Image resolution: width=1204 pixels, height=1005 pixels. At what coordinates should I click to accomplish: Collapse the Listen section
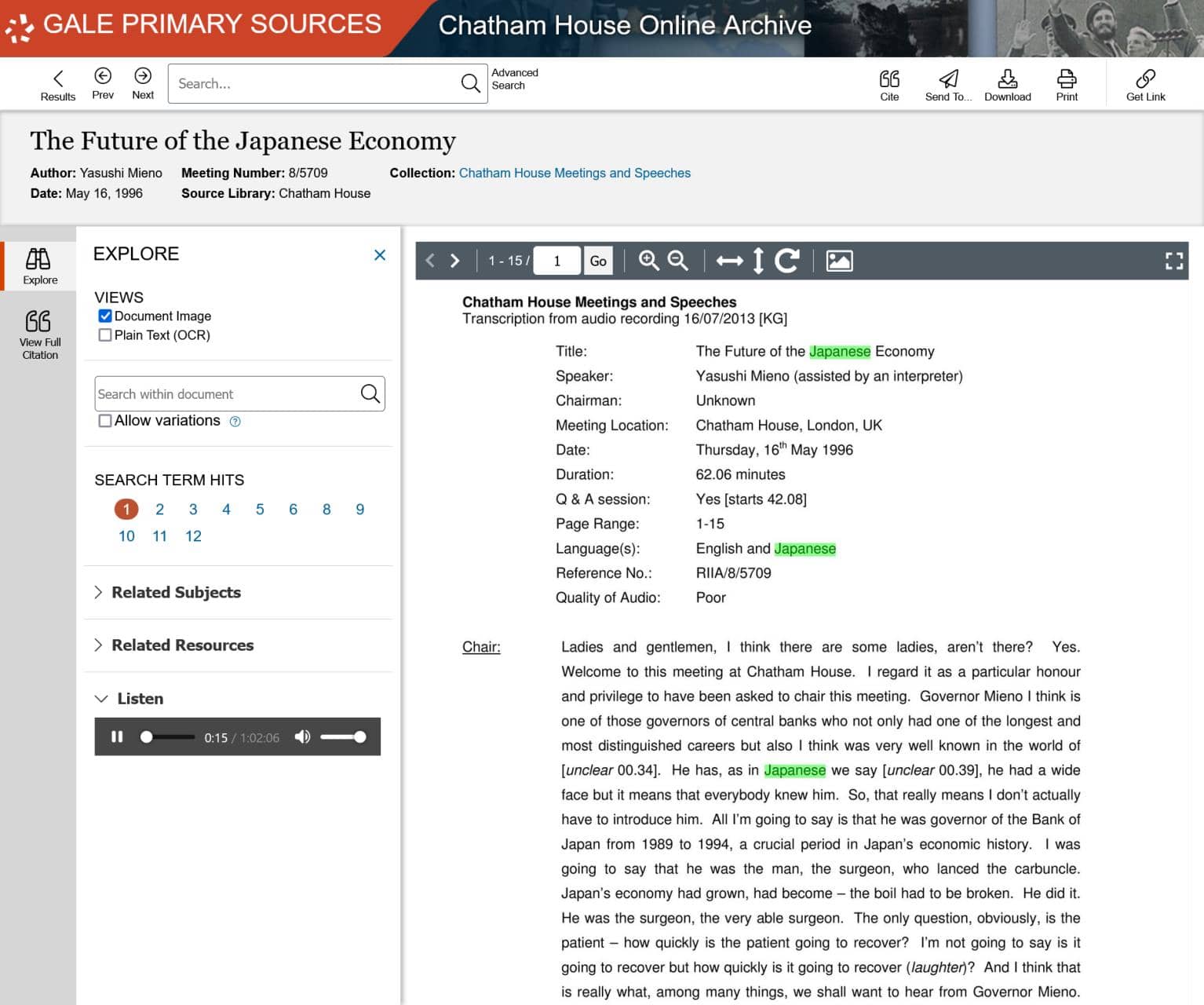(129, 698)
